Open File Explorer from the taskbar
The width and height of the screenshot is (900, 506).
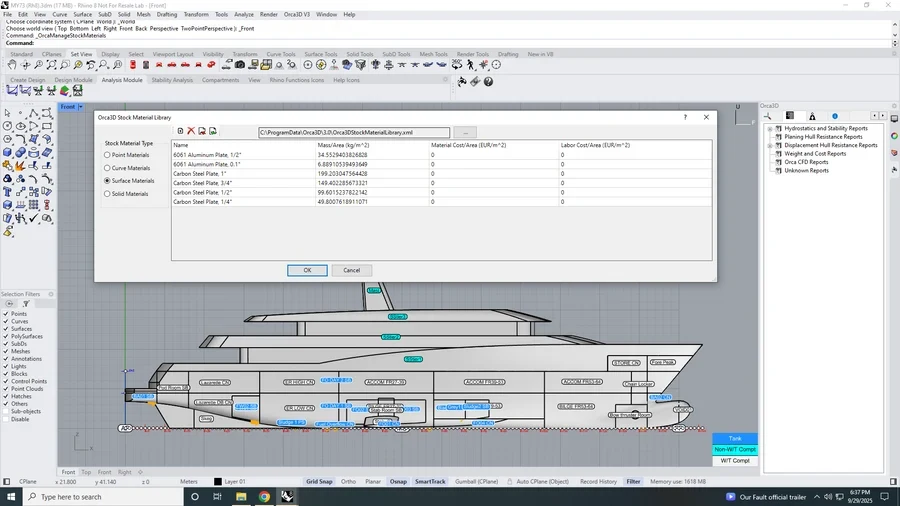pyautogui.click(x=240, y=497)
